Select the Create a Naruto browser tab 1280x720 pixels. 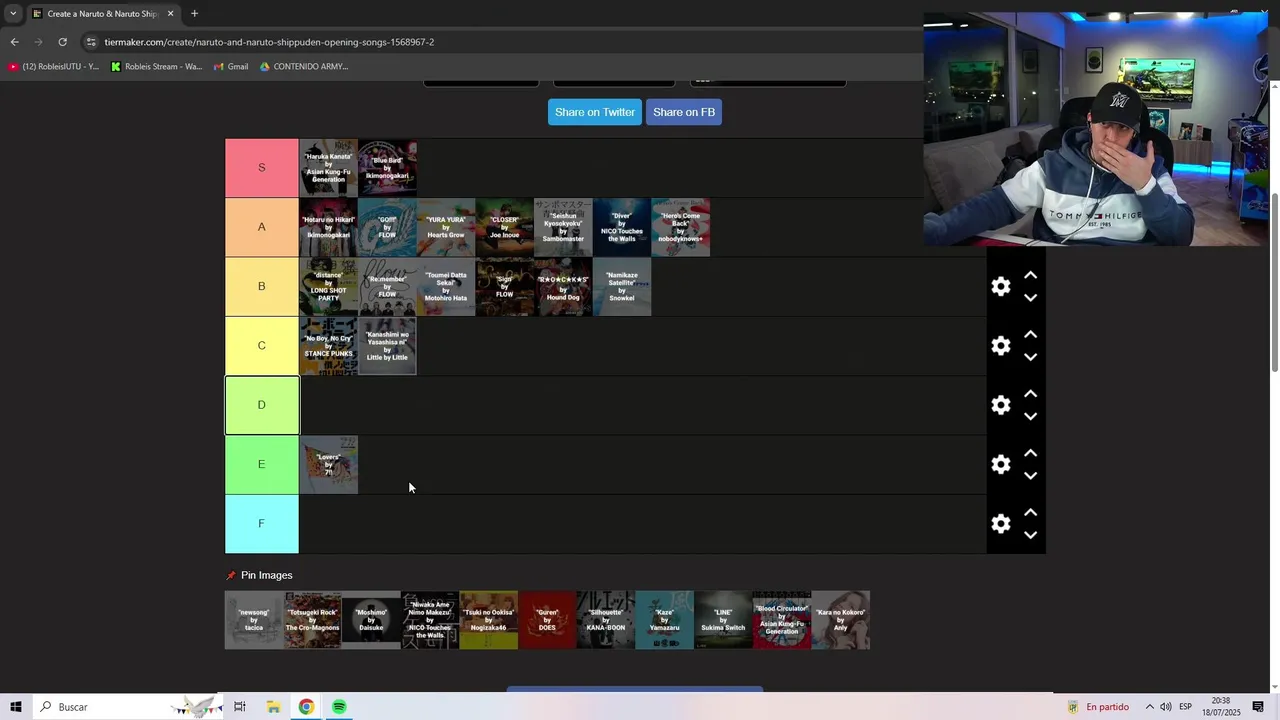(x=103, y=14)
